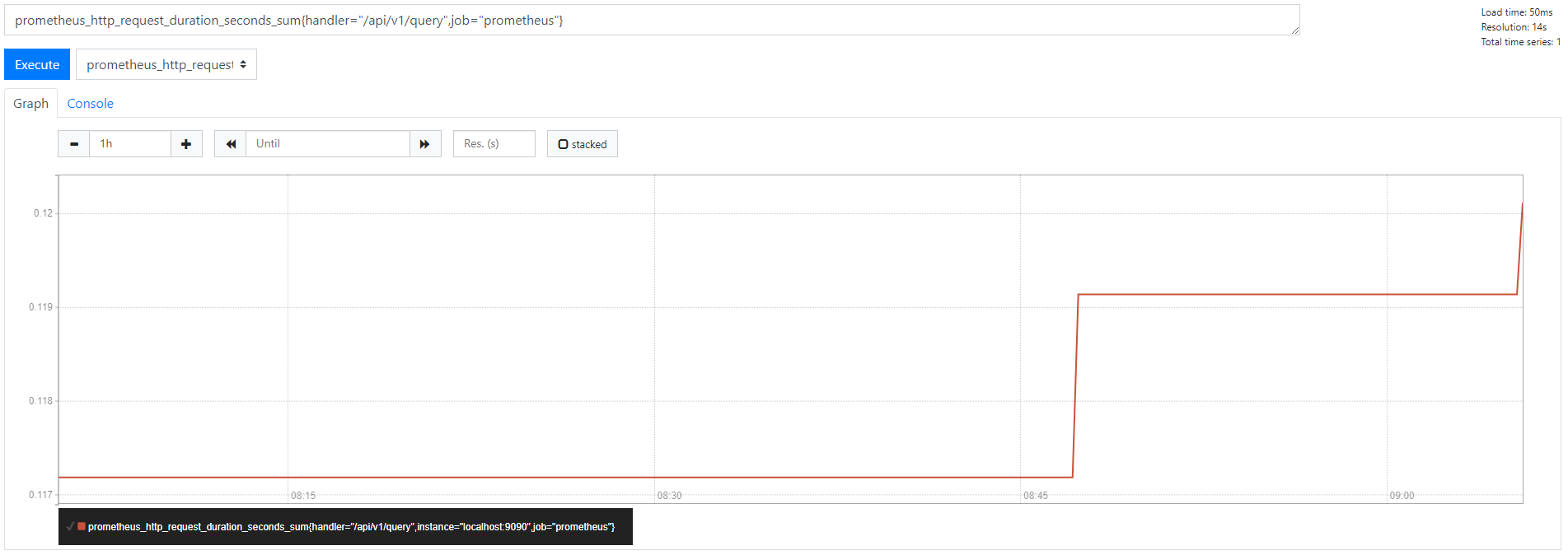Grab the expression box resize handle

pyautogui.click(x=1295, y=30)
